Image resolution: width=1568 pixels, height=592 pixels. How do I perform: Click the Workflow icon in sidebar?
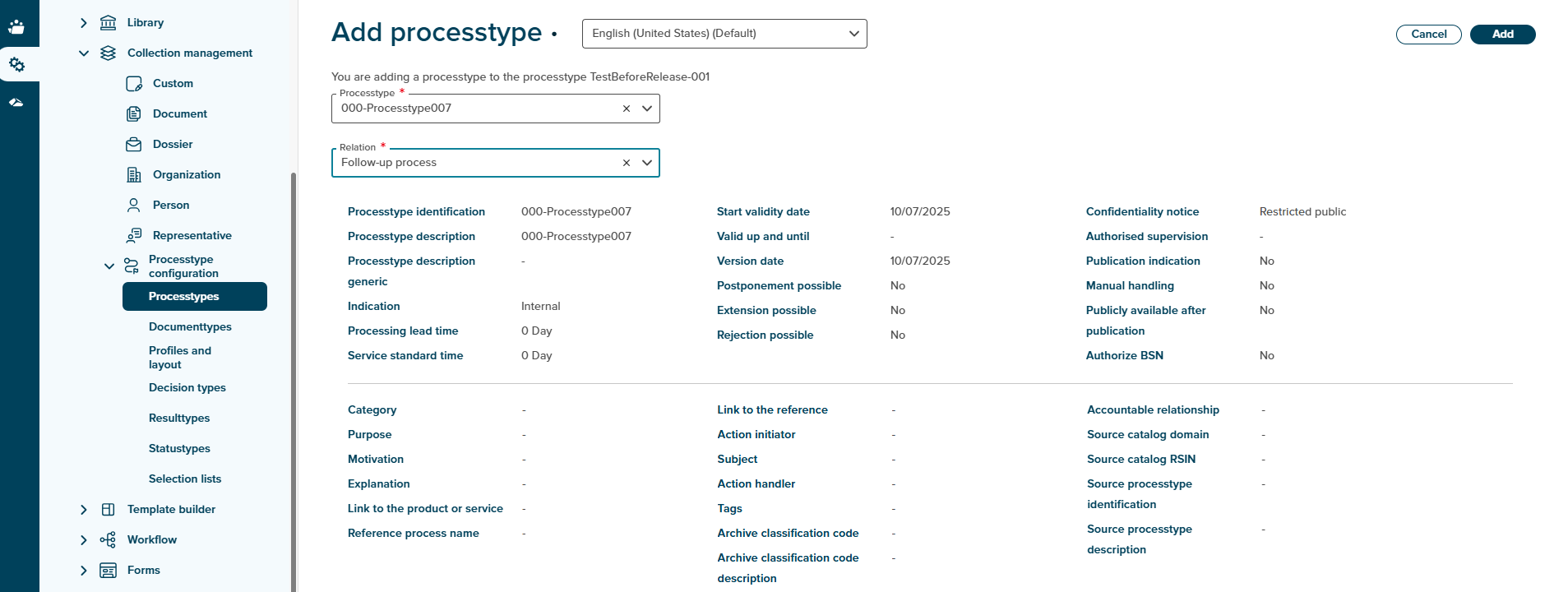pos(108,540)
